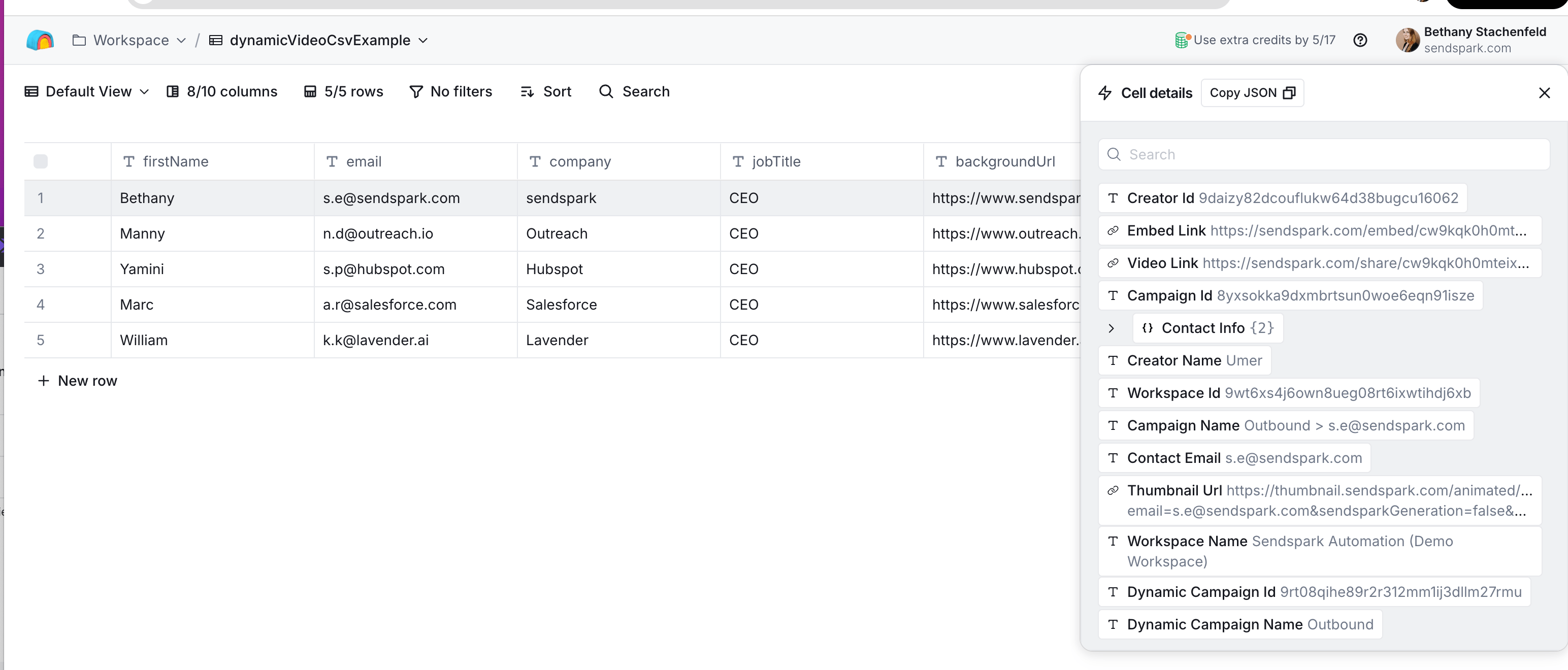Toggle the select-all rows checkbox
This screenshot has height=670, width=1568.
click(41, 161)
